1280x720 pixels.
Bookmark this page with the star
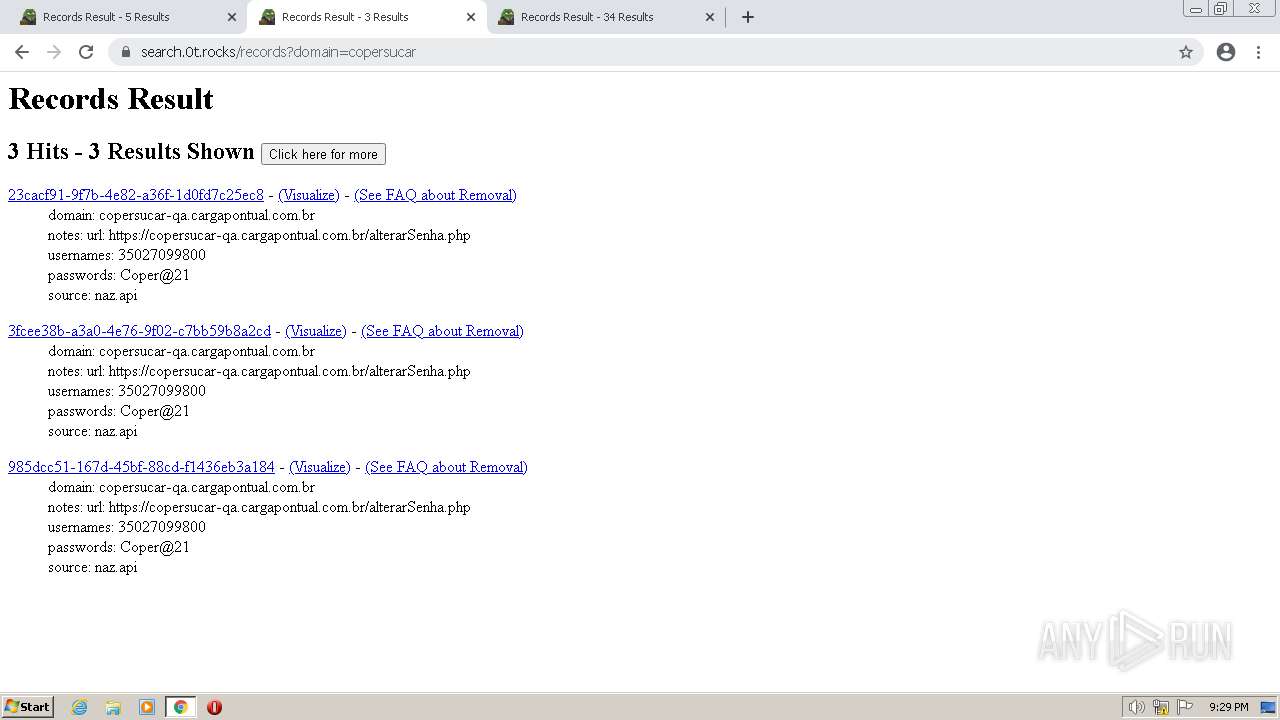point(1186,52)
